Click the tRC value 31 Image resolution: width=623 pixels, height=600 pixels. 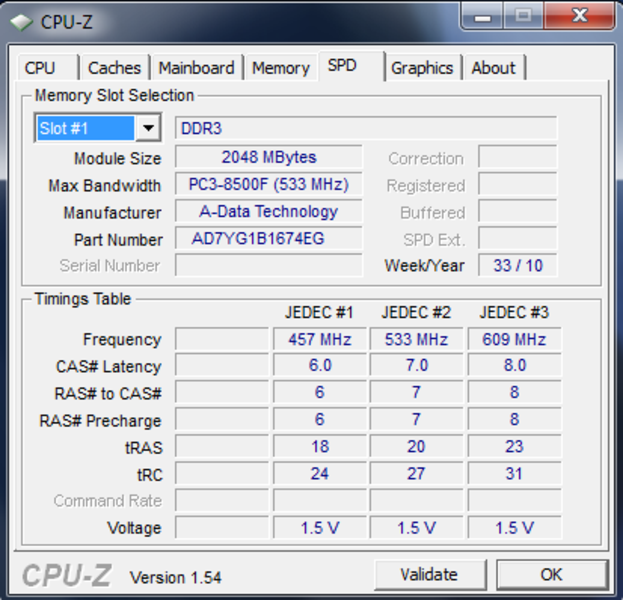point(515,473)
